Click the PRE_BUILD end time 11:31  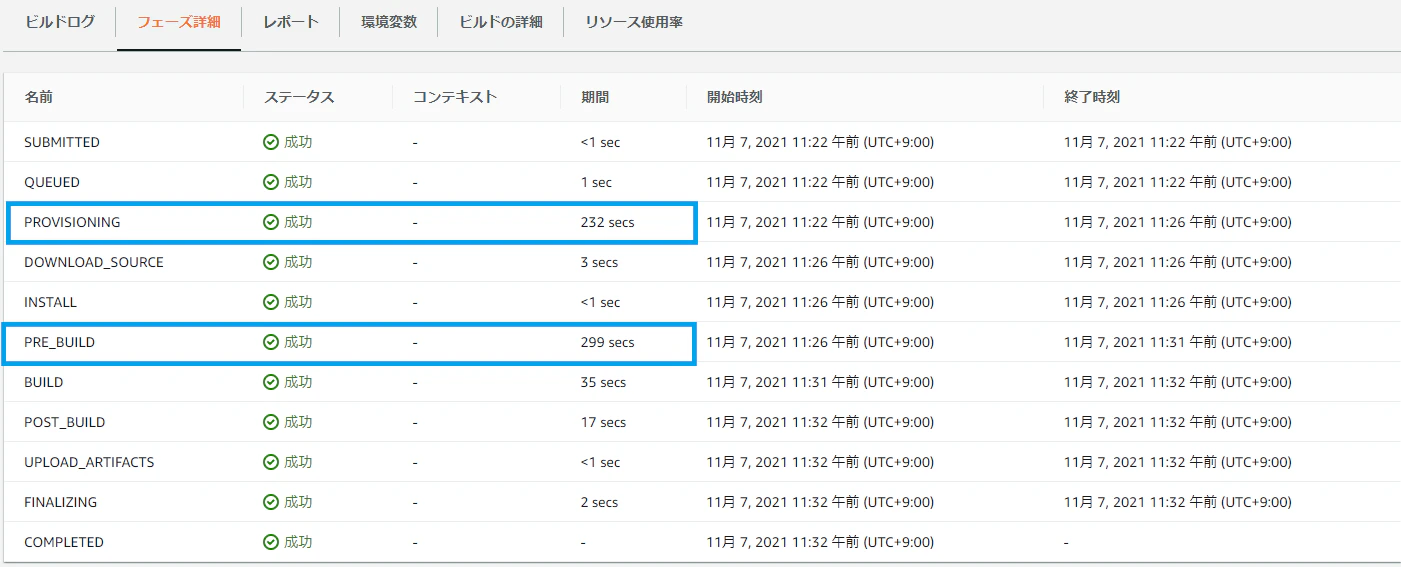pyautogui.click(x=1178, y=342)
